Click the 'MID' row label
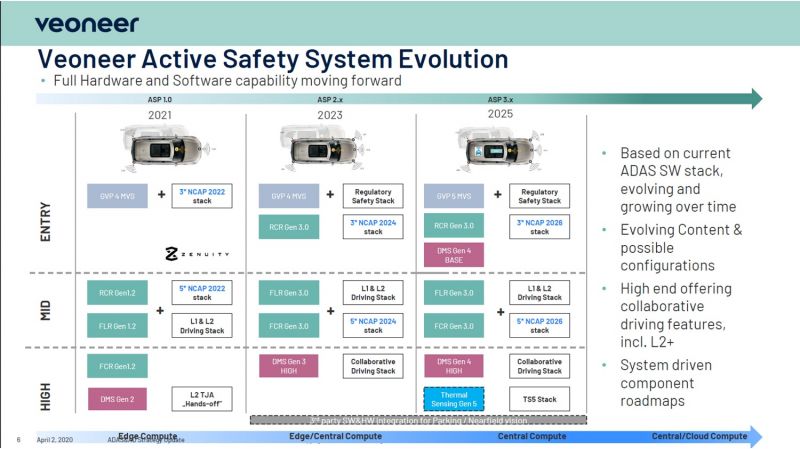Screen dimensions: 800x449 45,310
